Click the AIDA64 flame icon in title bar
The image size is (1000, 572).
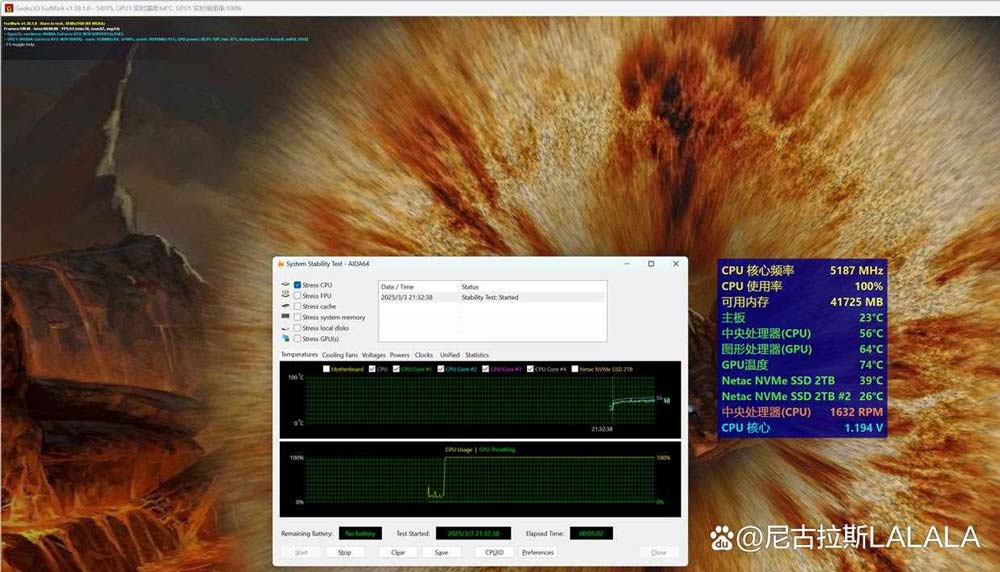281,264
